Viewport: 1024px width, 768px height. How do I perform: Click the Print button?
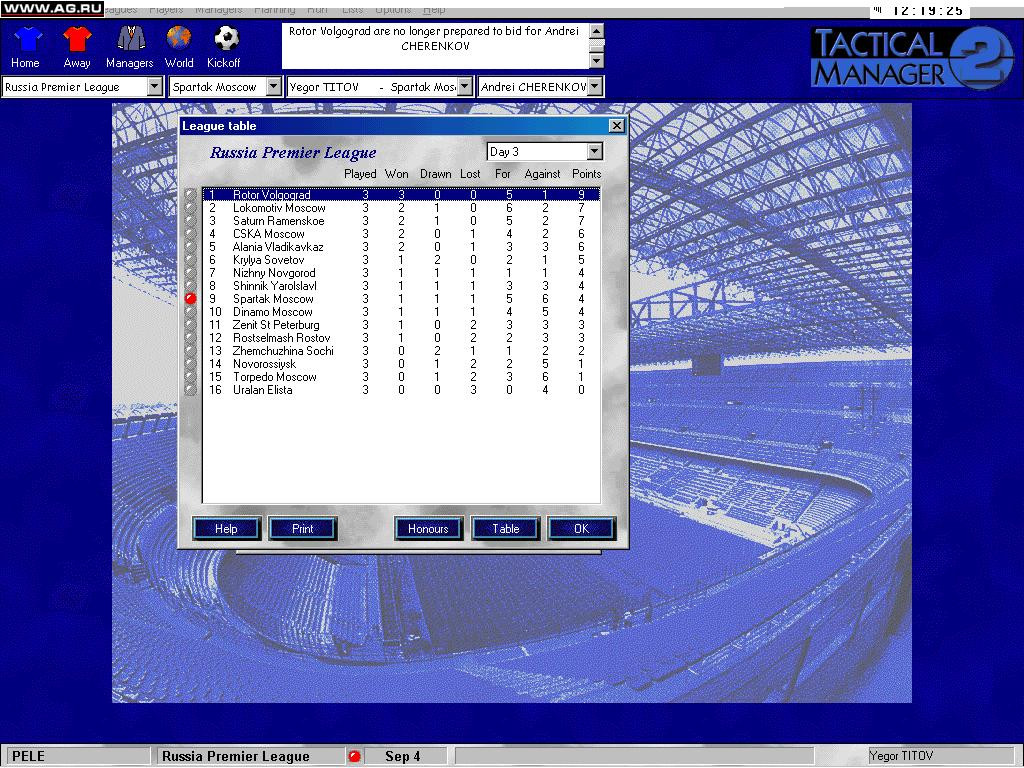pos(302,528)
